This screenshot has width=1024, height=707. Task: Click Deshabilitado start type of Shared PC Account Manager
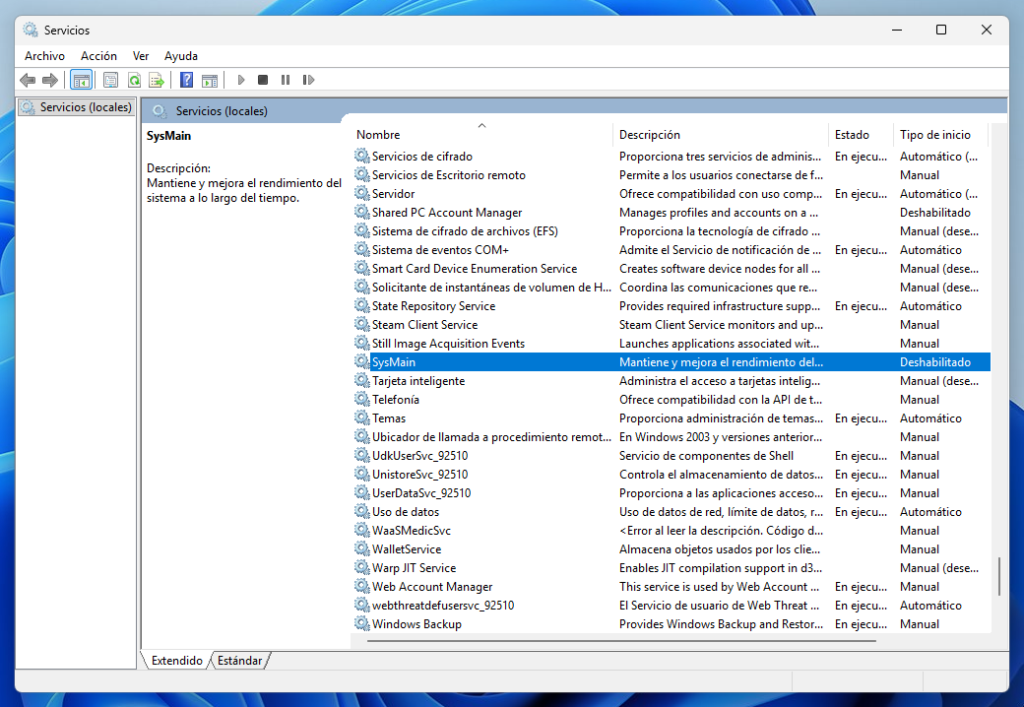tap(935, 212)
